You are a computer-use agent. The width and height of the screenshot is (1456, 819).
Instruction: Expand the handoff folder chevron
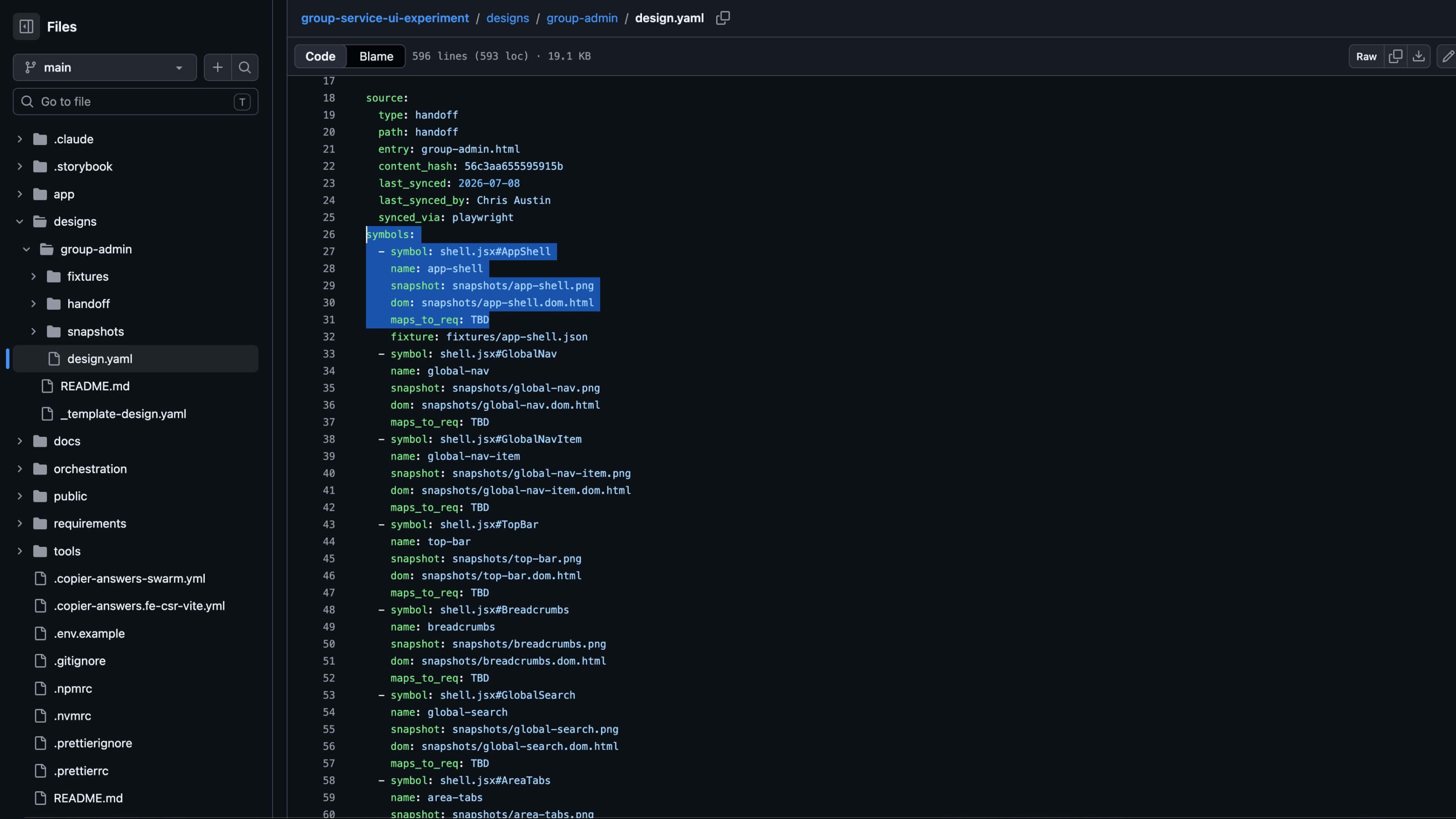coord(33,304)
